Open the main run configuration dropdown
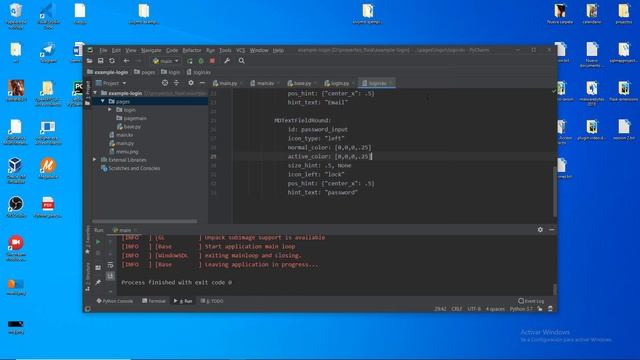 click(166, 61)
